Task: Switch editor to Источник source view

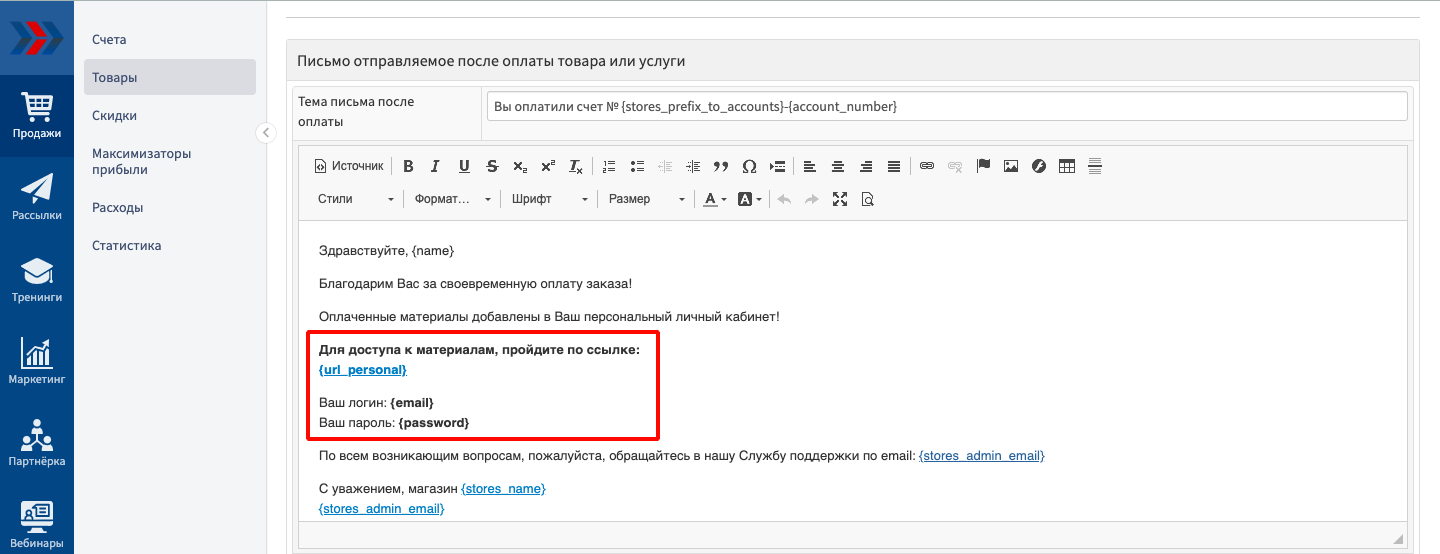Action: (349, 166)
